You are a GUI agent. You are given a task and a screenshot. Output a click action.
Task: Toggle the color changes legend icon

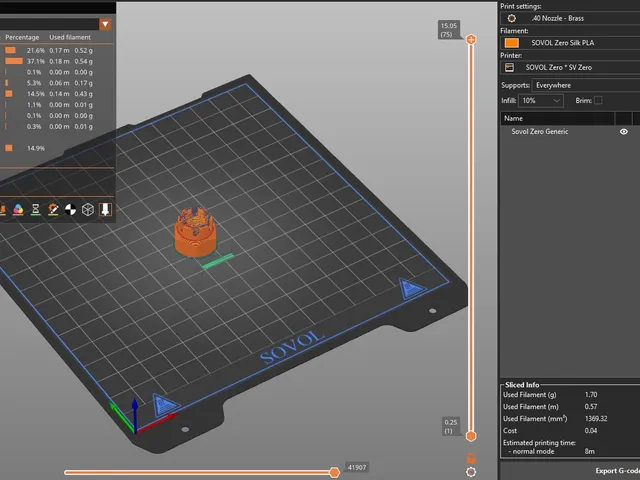pos(18,209)
